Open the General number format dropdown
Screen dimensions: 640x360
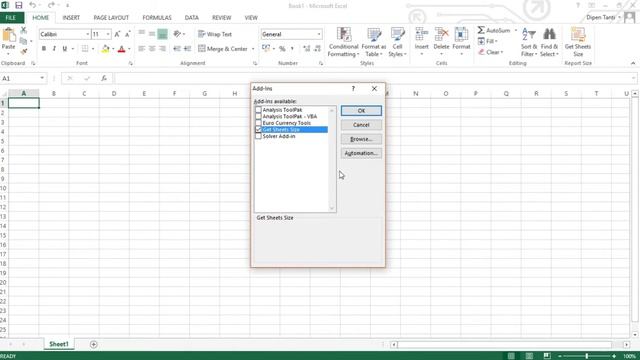[319, 34]
